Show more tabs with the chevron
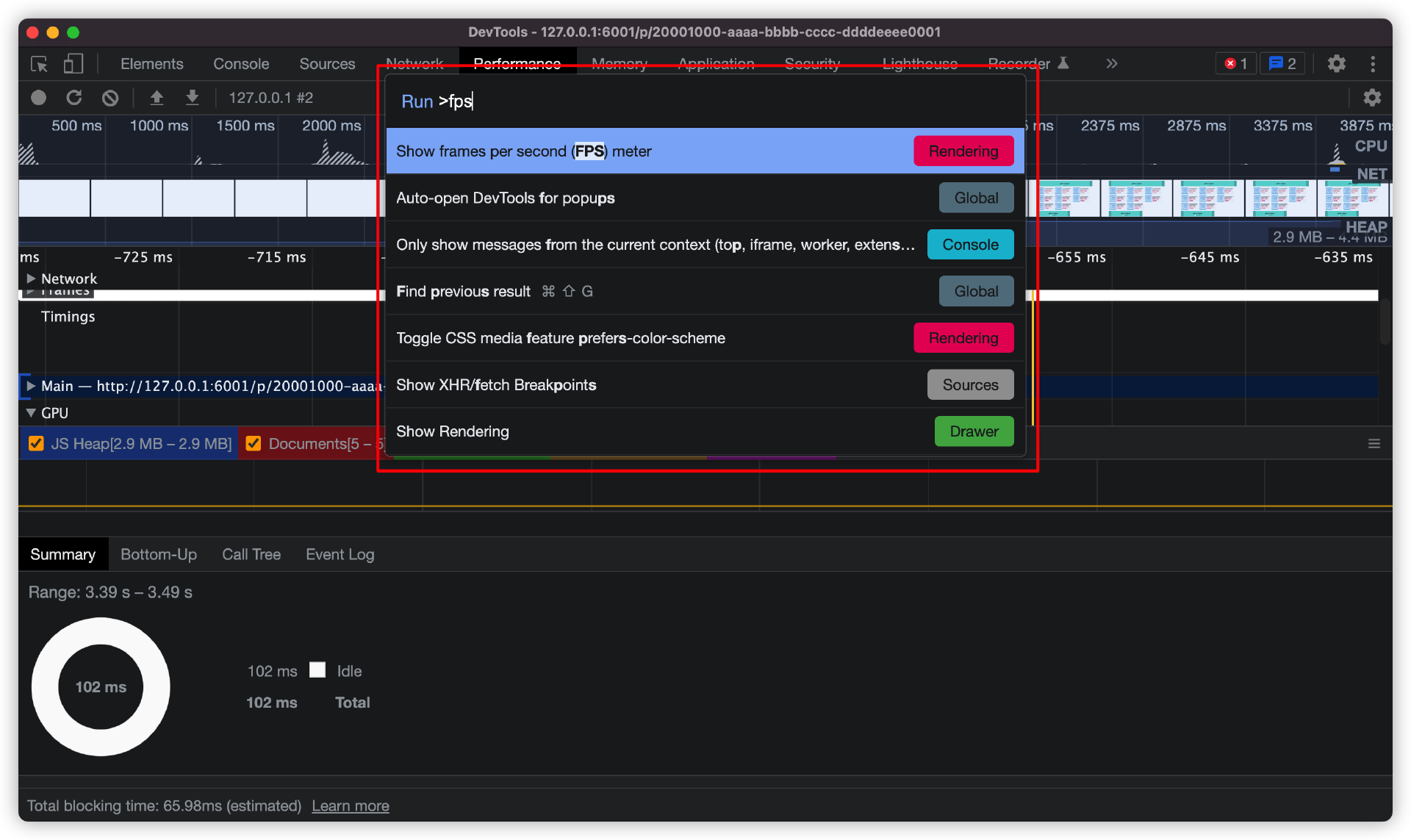This screenshot has height=840, width=1411. pos(1111,64)
